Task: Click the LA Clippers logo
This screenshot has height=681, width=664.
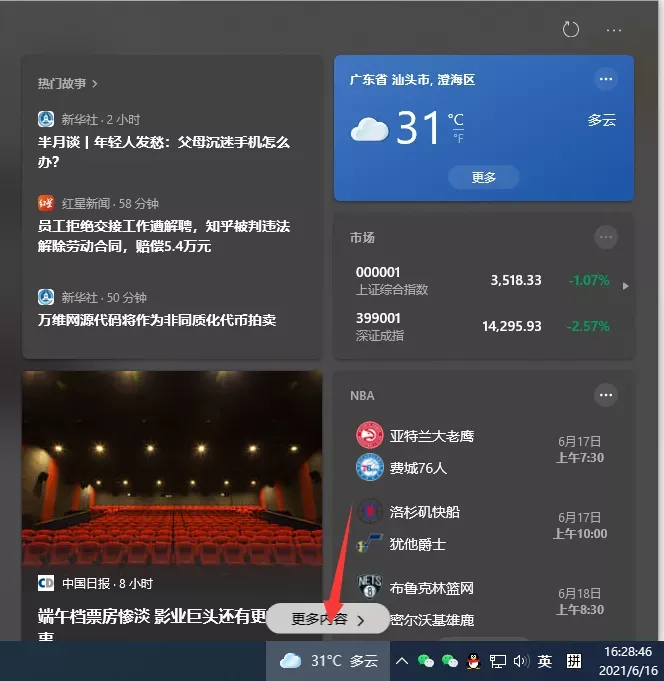Action: point(370,511)
